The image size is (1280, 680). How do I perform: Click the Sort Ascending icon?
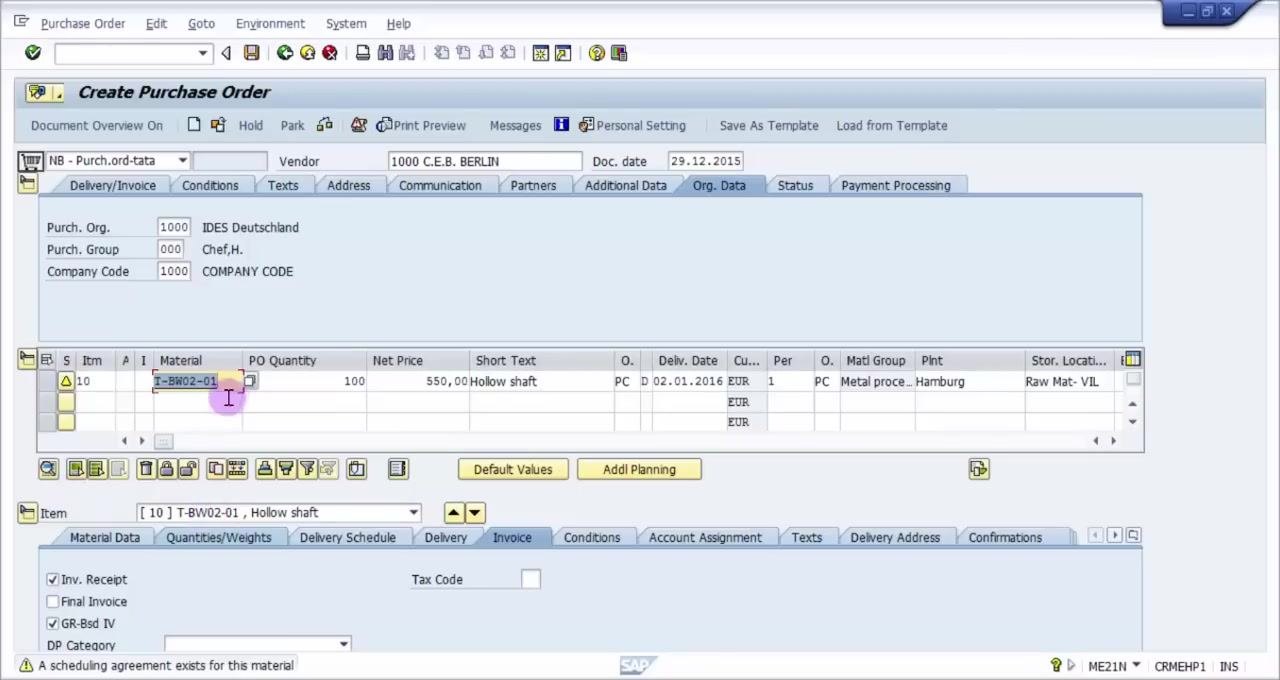click(x=265, y=469)
